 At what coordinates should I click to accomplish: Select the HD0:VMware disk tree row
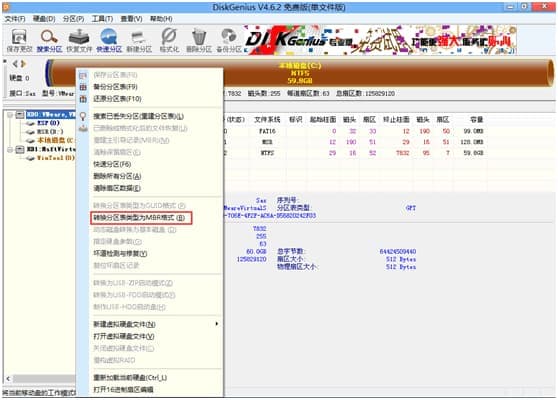point(51,115)
